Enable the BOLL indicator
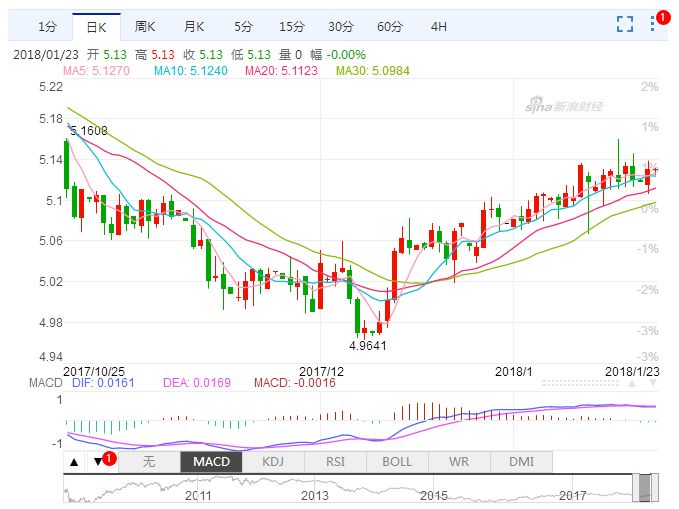This screenshot has width=679, height=509. 397,462
